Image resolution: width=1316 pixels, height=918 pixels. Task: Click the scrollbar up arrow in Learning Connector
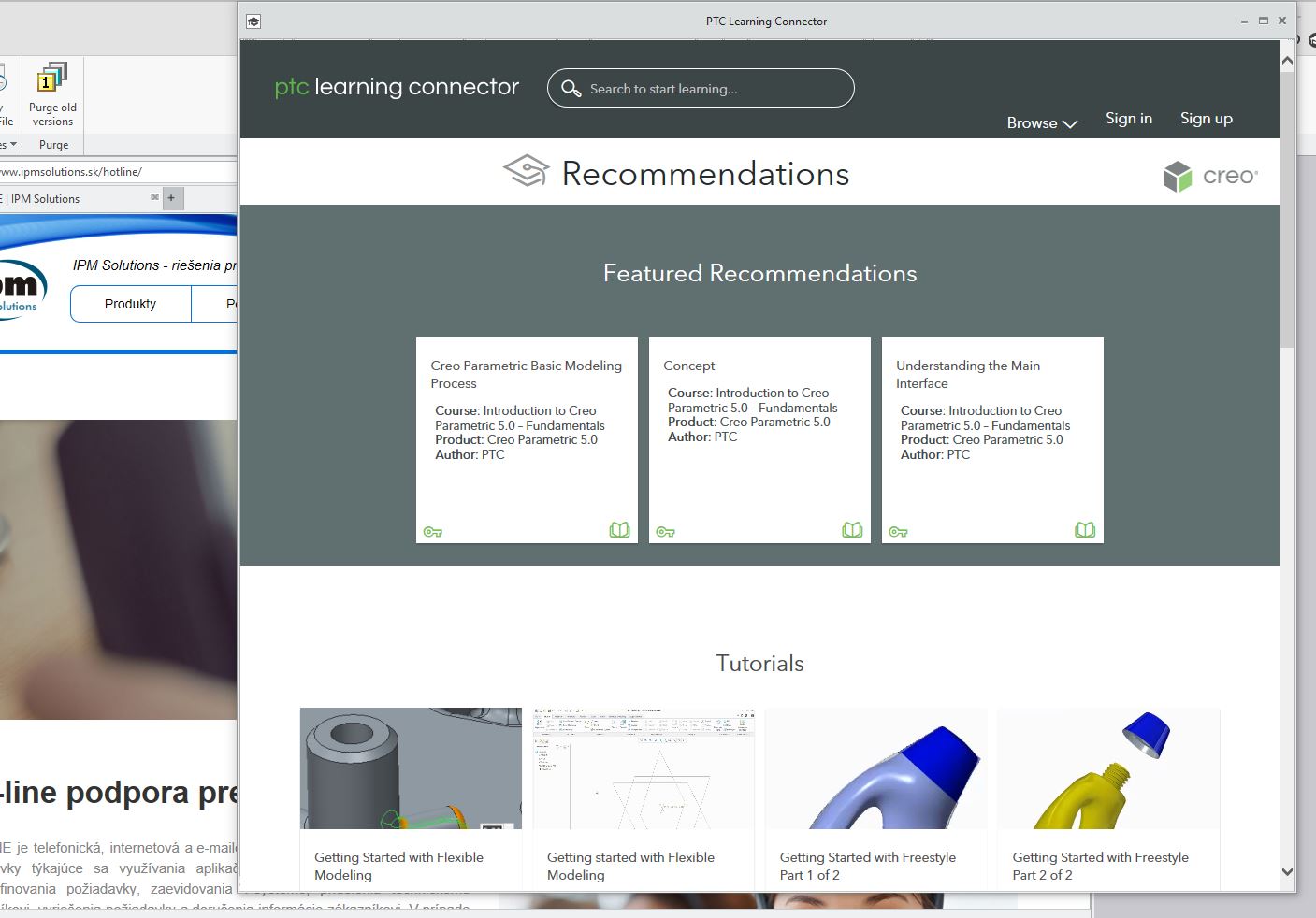pos(1287,61)
